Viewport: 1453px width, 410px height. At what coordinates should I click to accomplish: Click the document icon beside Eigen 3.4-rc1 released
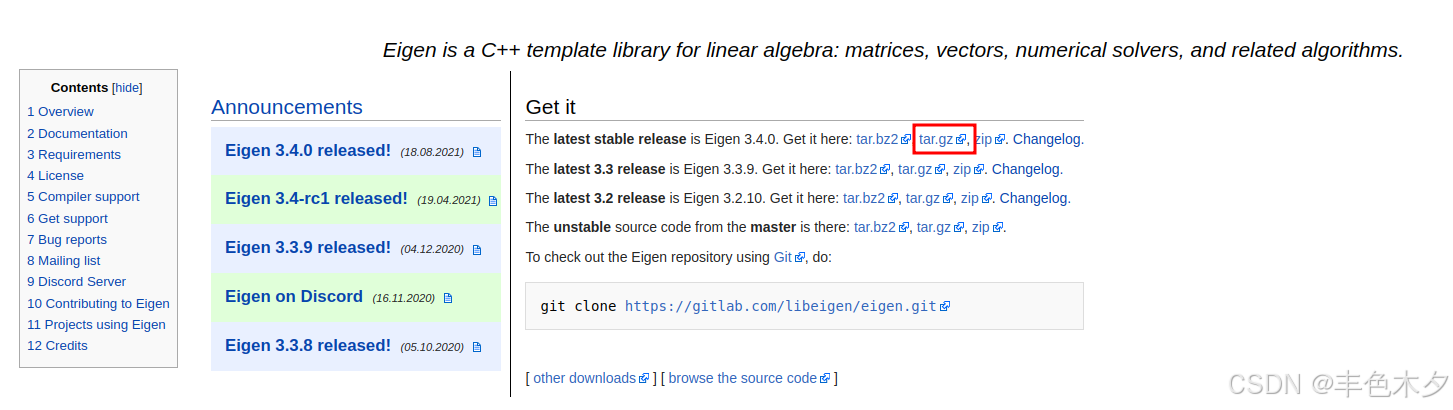click(493, 201)
